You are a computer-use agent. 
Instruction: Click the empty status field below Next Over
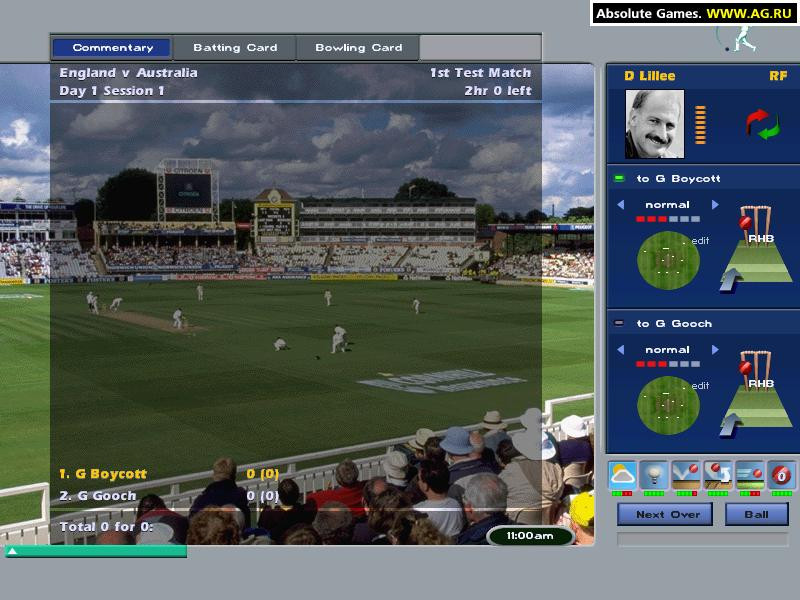[x=703, y=539]
